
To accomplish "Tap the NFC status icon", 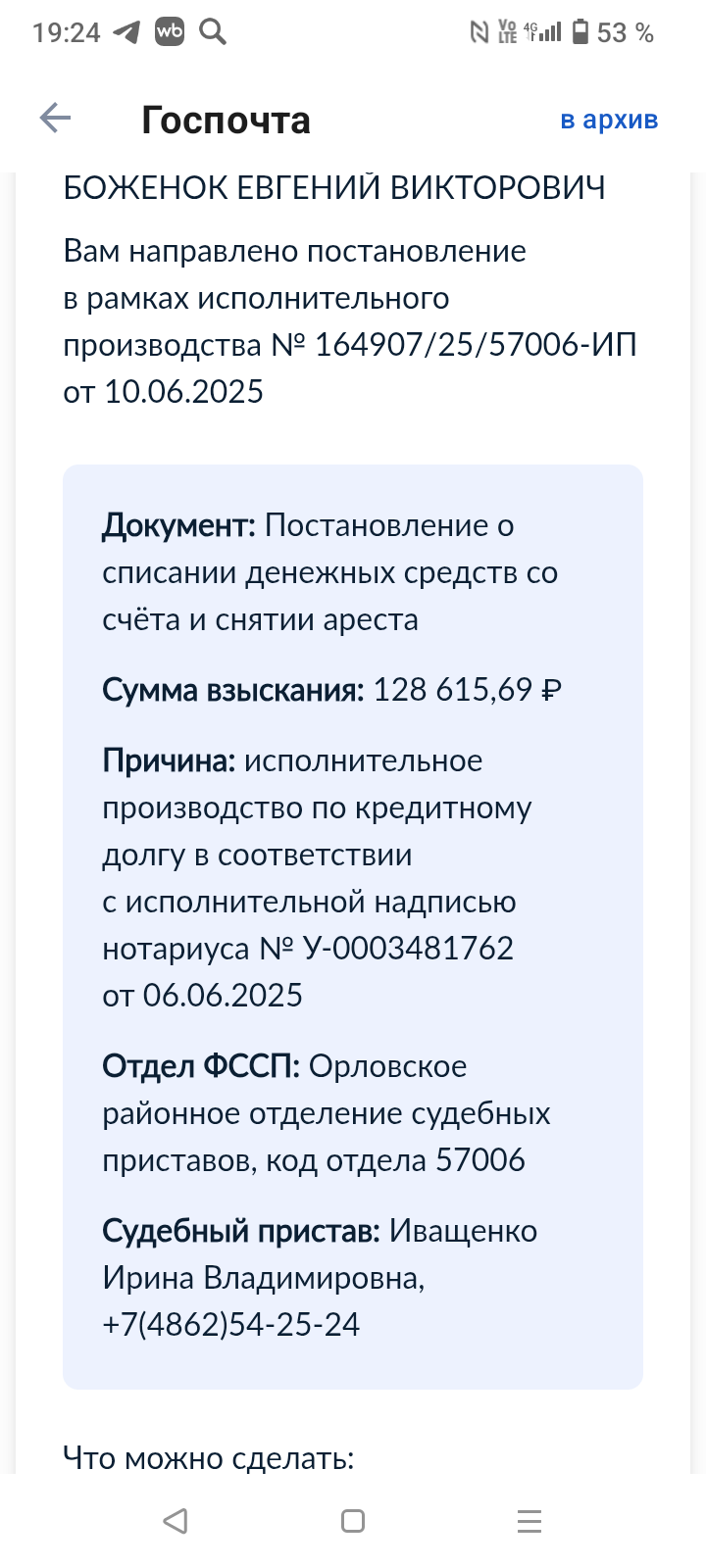I will [479, 32].
